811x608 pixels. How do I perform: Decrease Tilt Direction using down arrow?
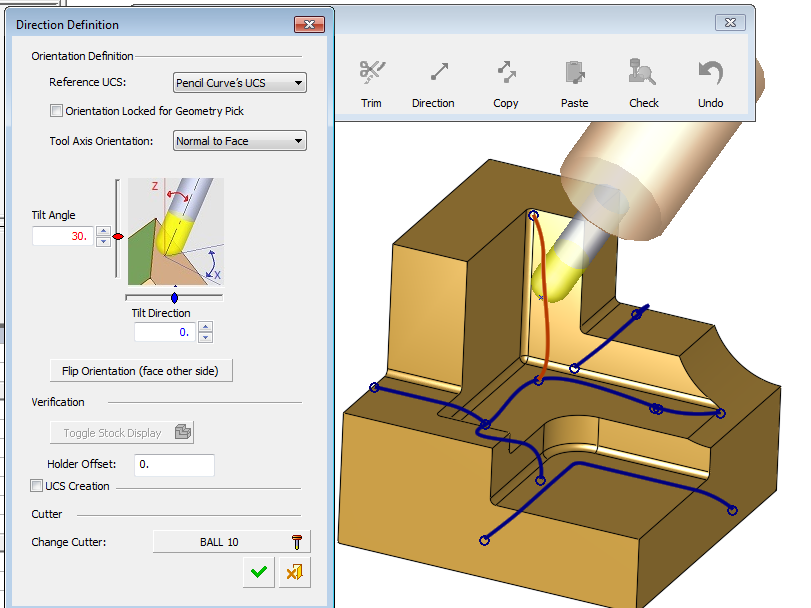click(x=205, y=337)
